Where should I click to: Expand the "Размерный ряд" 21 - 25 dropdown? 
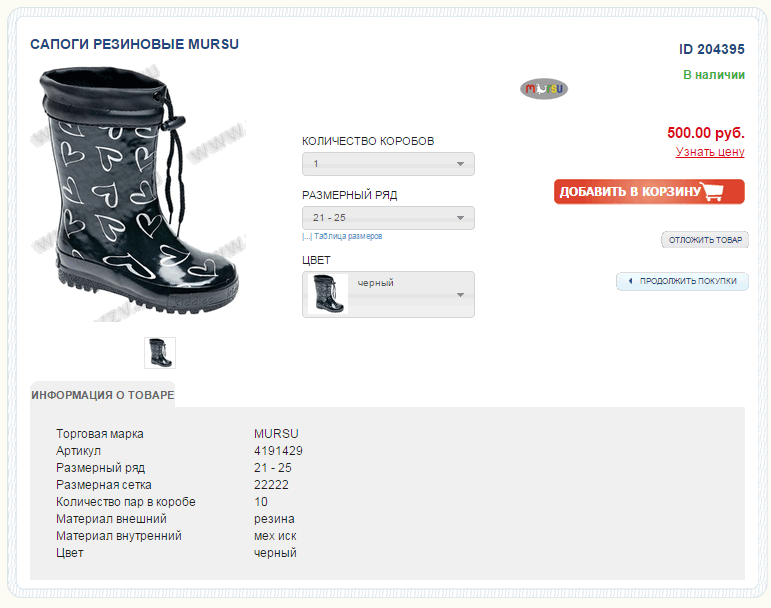coord(388,218)
